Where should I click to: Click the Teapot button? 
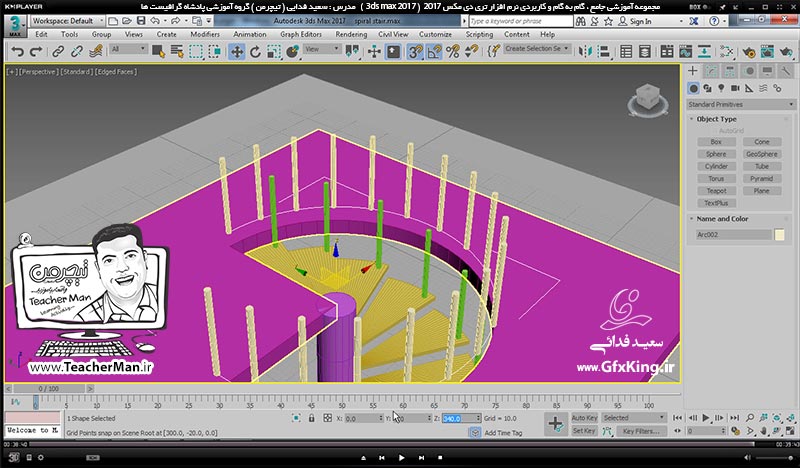point(716,191)
